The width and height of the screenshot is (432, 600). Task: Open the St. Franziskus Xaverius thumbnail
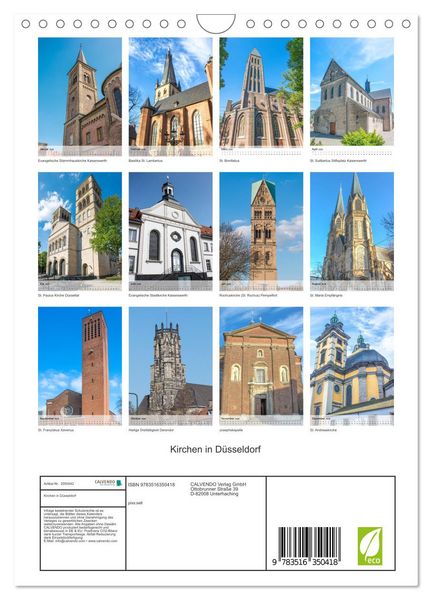(x=80, y=366)
